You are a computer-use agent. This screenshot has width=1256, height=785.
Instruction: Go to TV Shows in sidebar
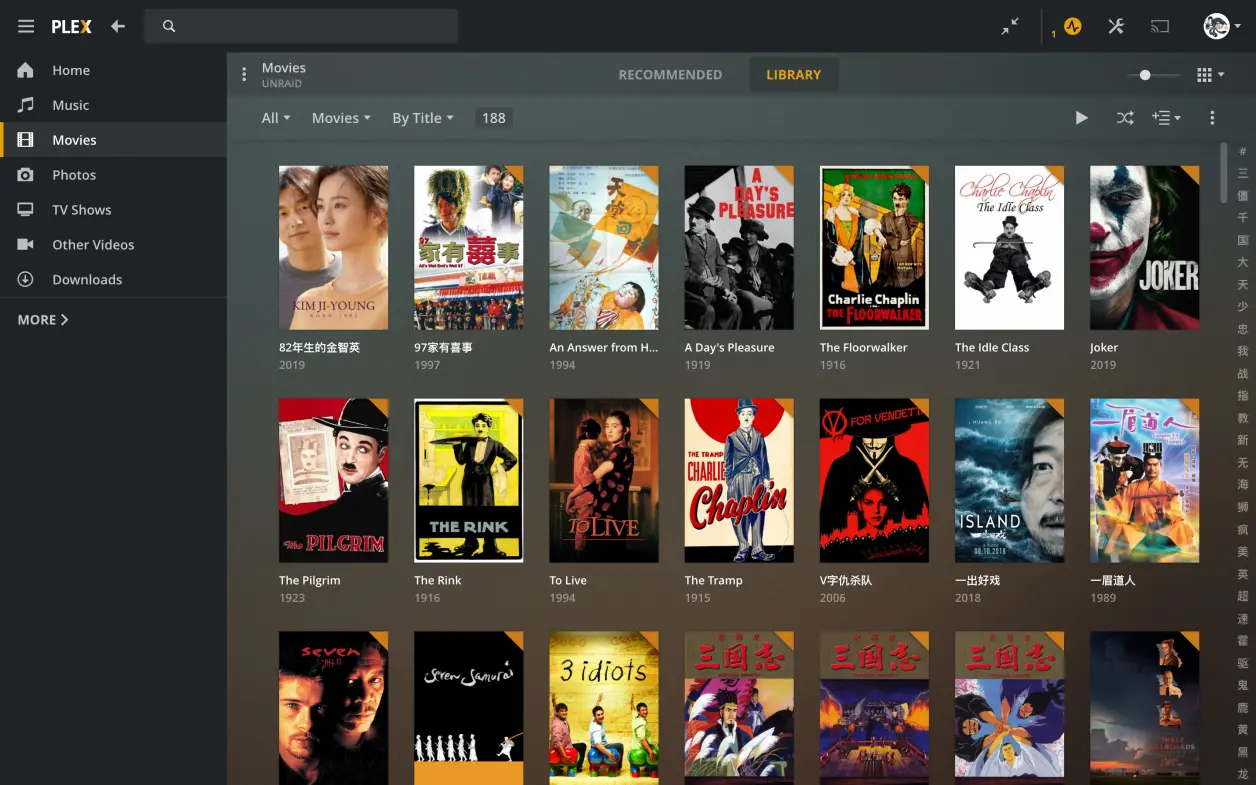tap(82, 210)
